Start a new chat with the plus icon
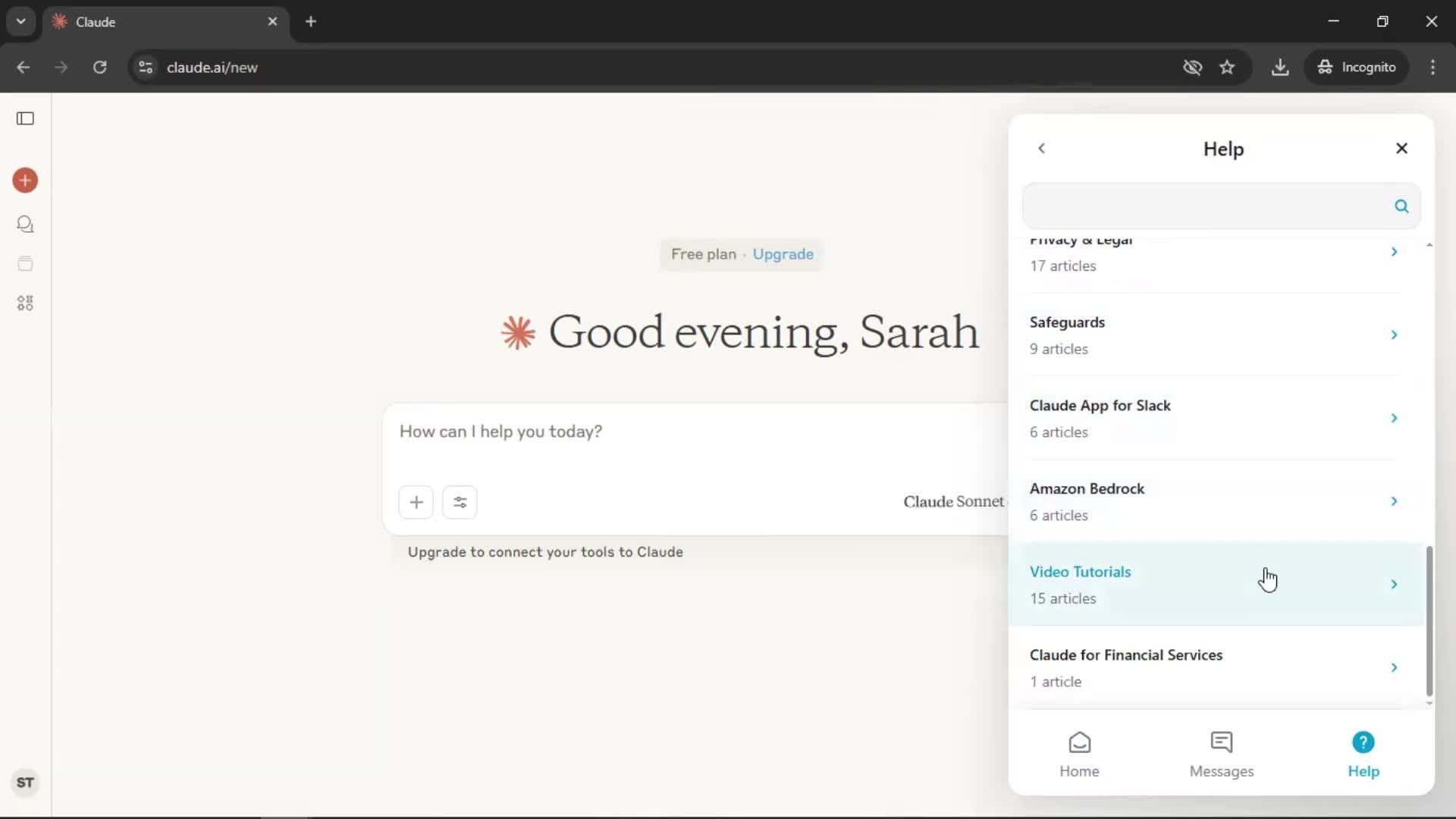1456x819 pixels. (x=25, y=180)
